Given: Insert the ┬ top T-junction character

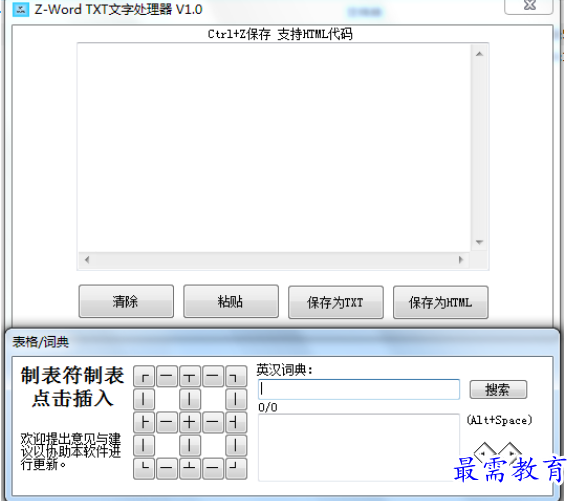Looking at the screenshot, I should pos(190,376).
